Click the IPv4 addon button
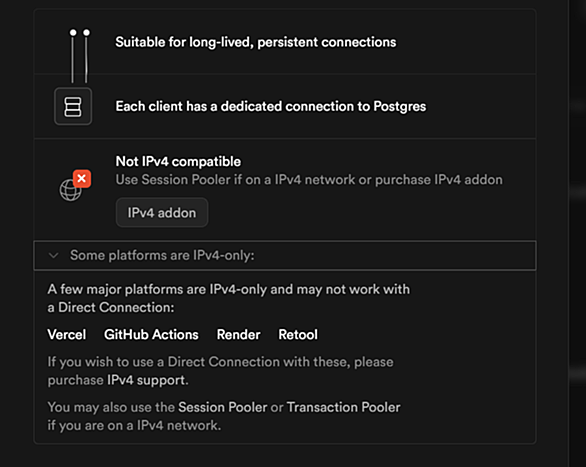The height and width of the screenshot is (467, 586). [x=162, y=213]
